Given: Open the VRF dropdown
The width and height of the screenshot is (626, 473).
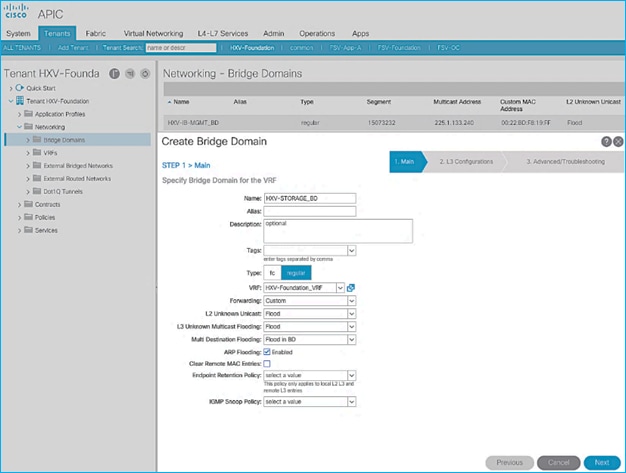Looking at the screenshot, I should [x=340, y=288].
